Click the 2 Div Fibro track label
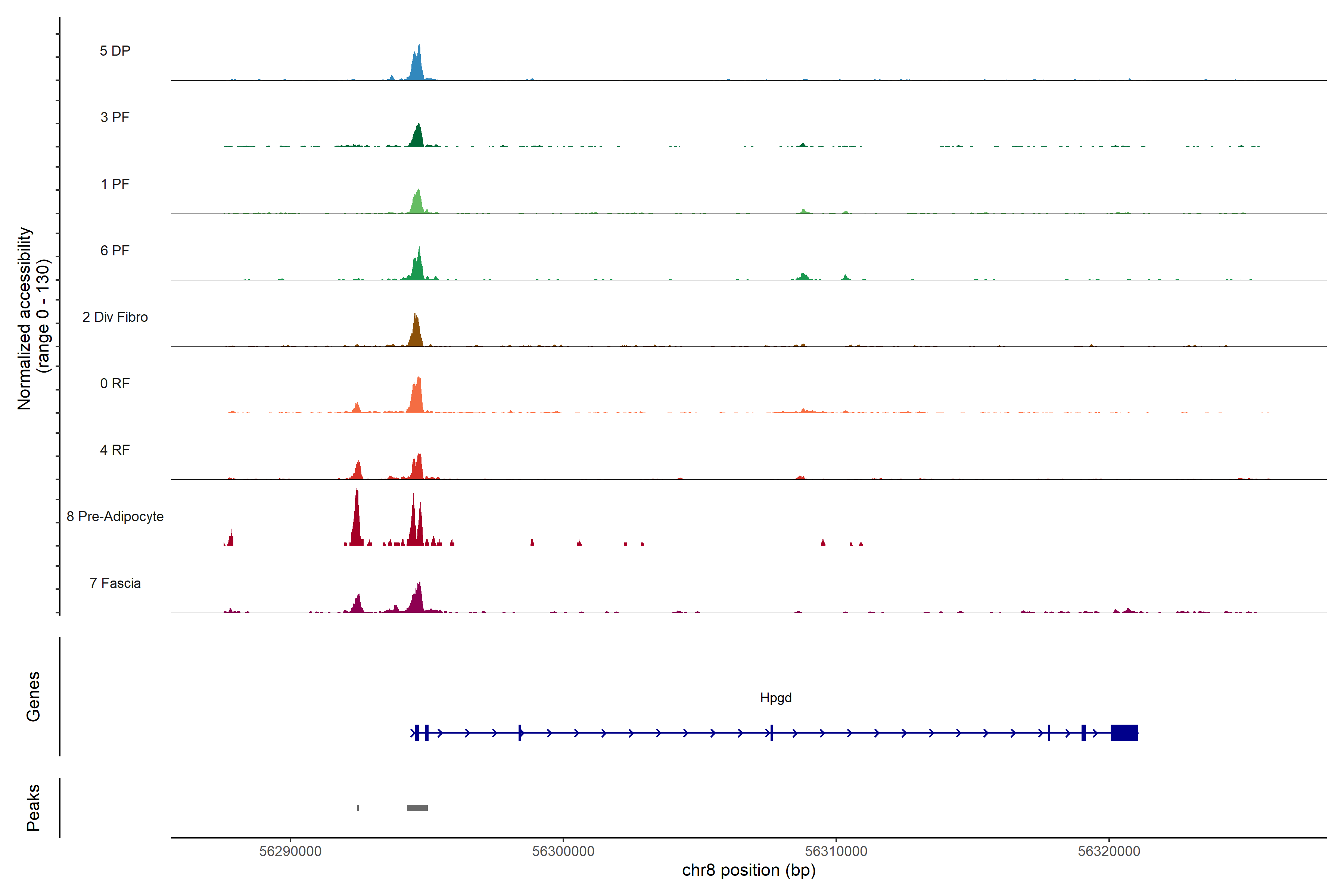 point(115,317)
